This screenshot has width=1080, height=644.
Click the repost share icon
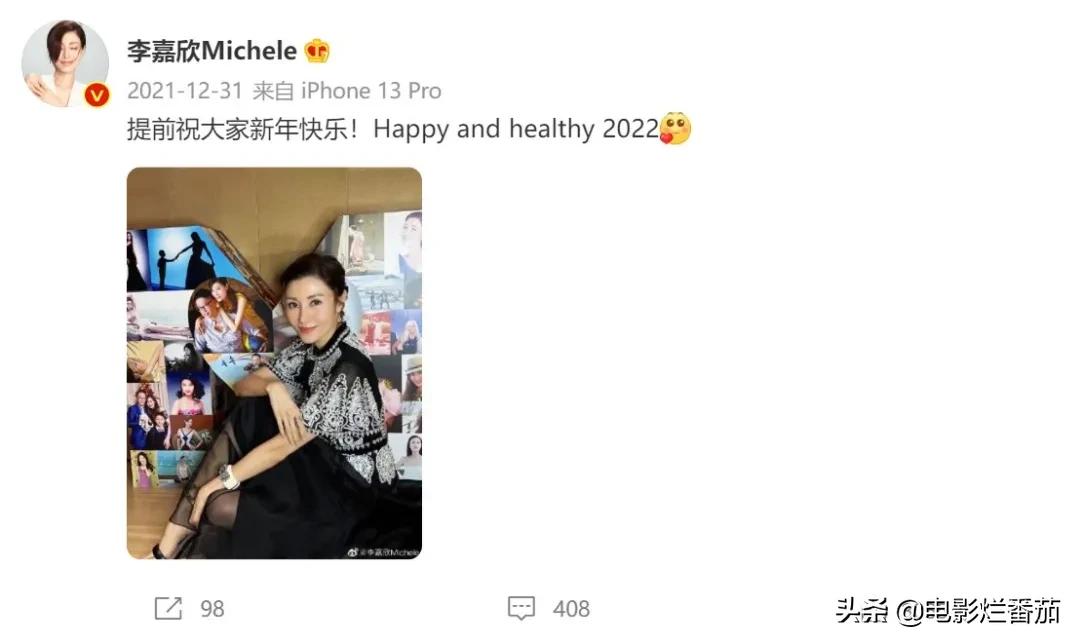coord(168,608)
